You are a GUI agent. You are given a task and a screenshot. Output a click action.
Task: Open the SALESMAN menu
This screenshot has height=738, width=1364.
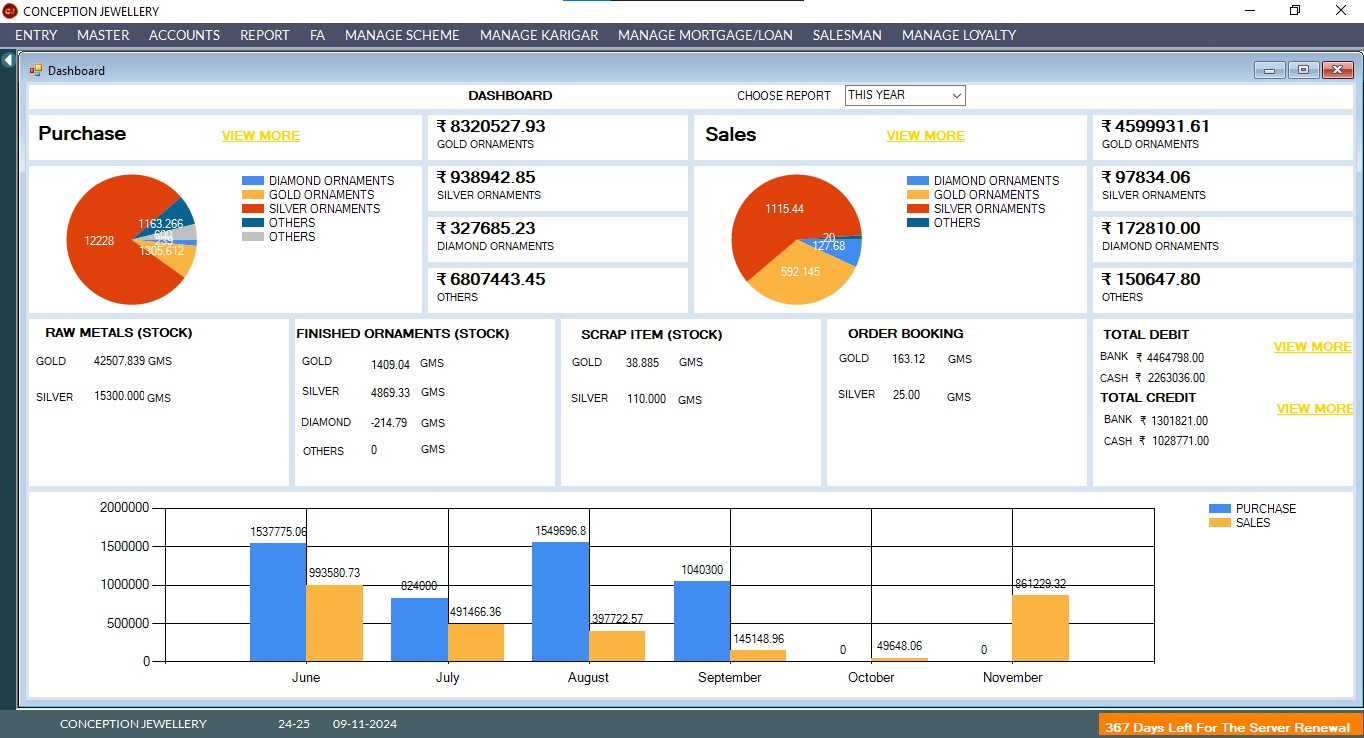click(x=847, y=35)
